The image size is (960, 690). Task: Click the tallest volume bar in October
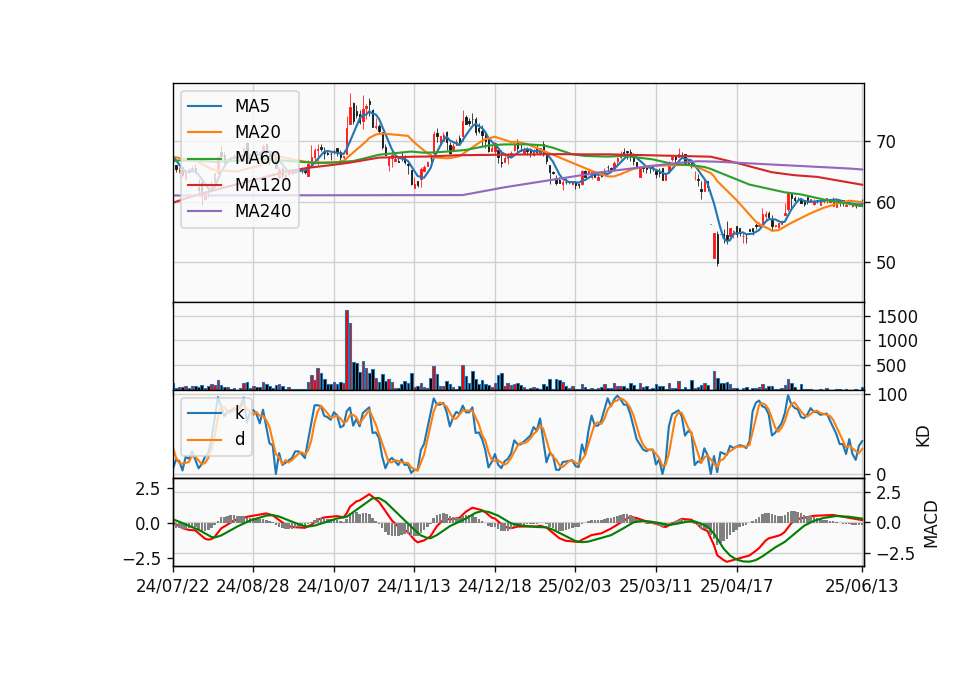347,350
